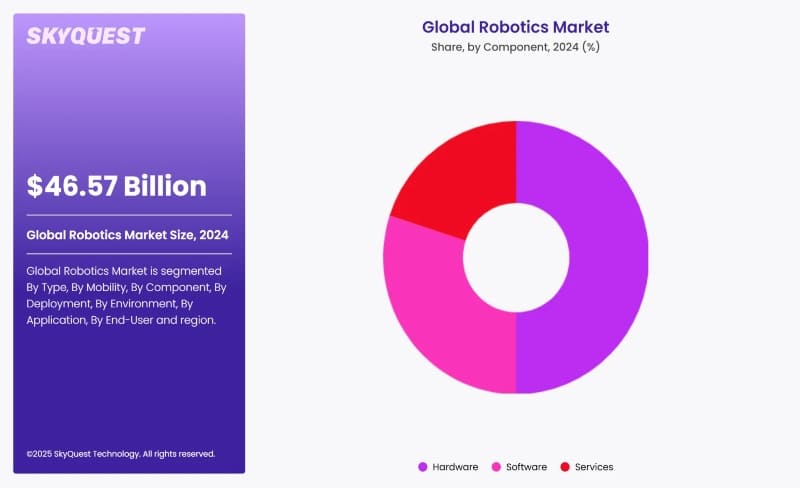This screenshot has width=800, height=488.
Task: Toggle the Software legend label
Action: click(x=526, y=467)
